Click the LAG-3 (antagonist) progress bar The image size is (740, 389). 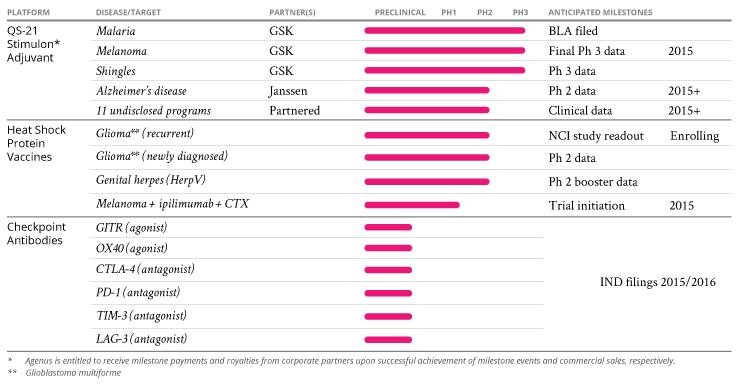point(388,339)
